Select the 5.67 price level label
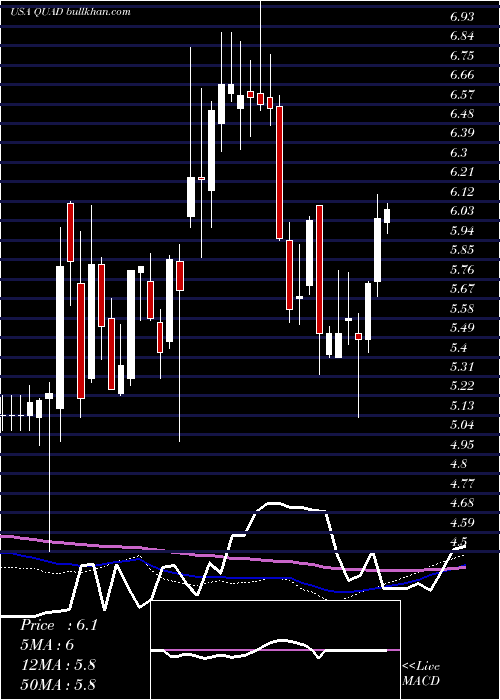Viewport: 500px width, 700px height. [462, 288]
